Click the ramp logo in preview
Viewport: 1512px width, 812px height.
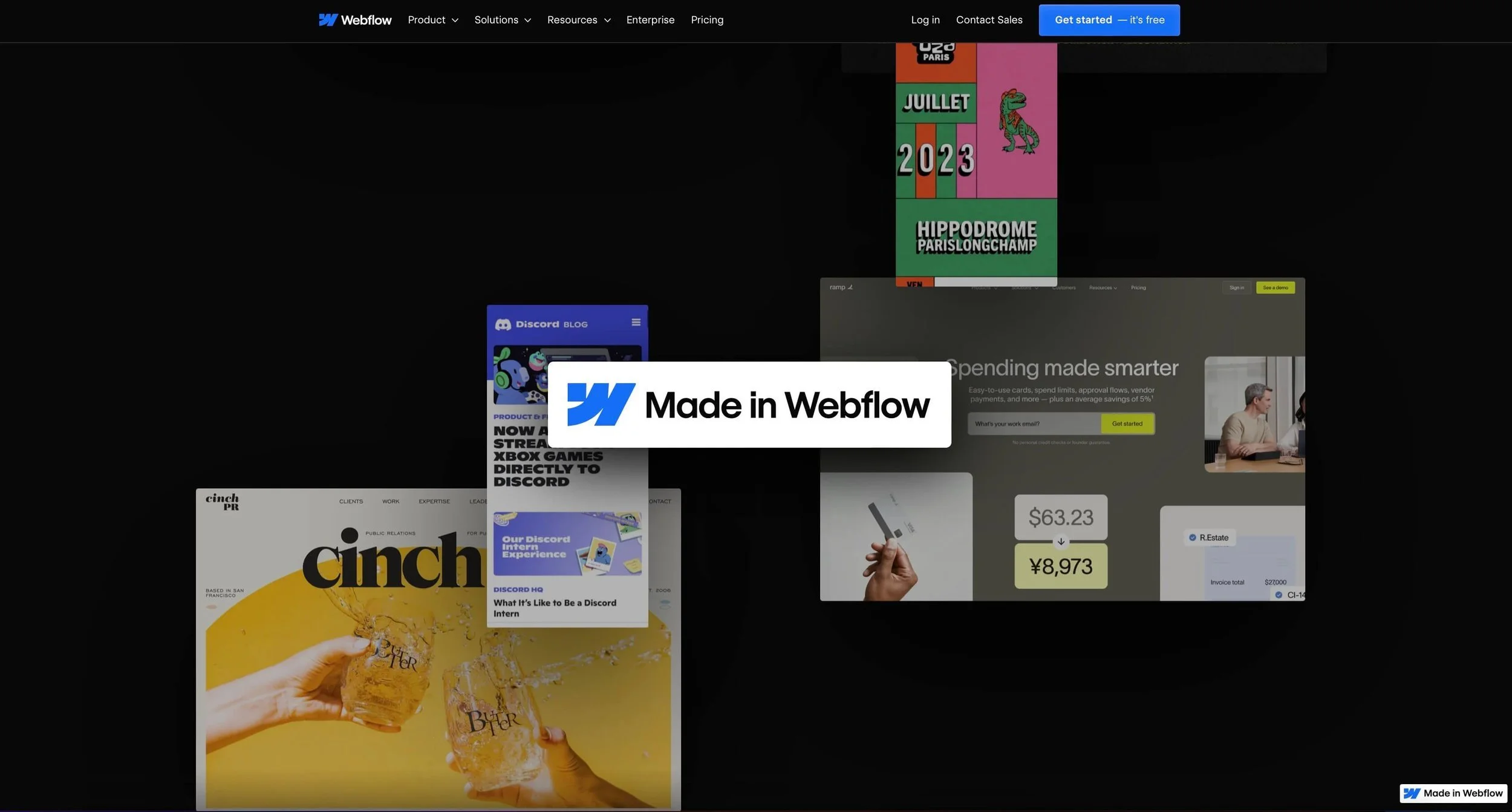(x=840, y=287)
